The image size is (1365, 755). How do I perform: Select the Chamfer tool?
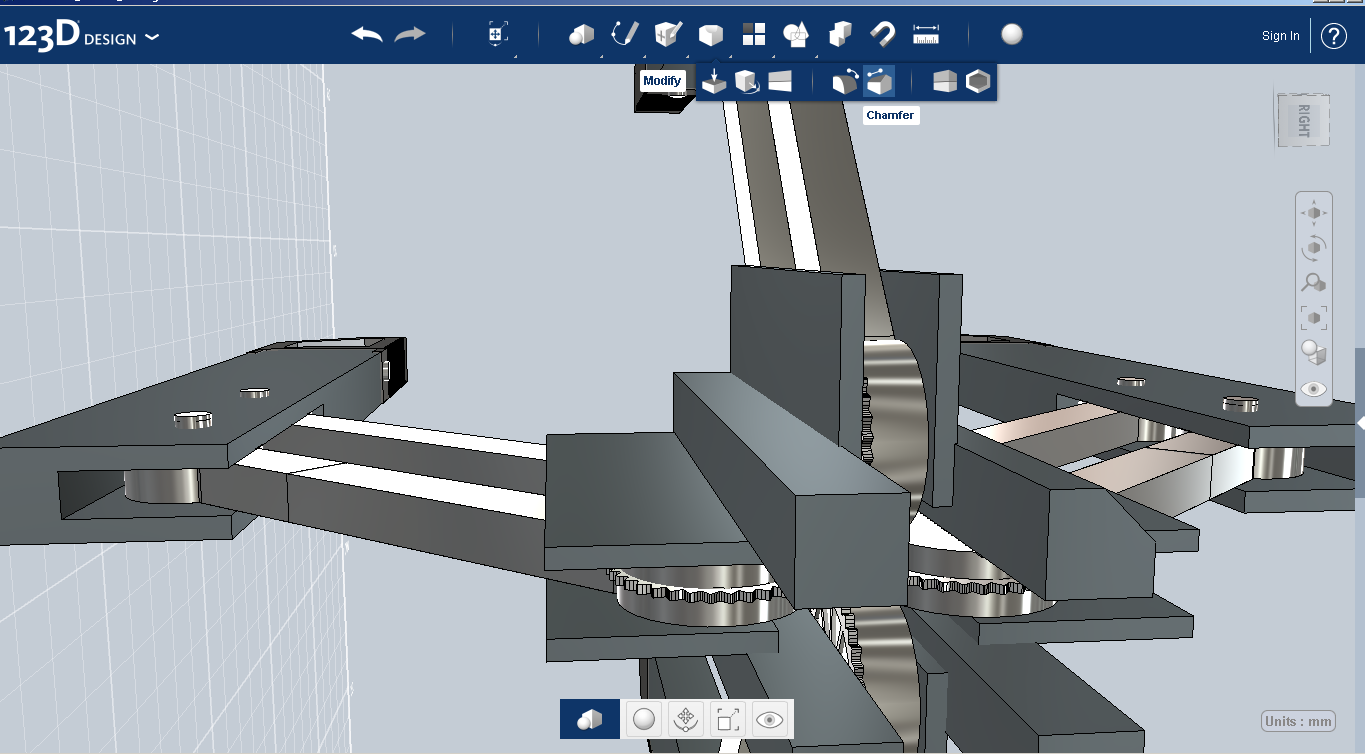click(878, 81)
